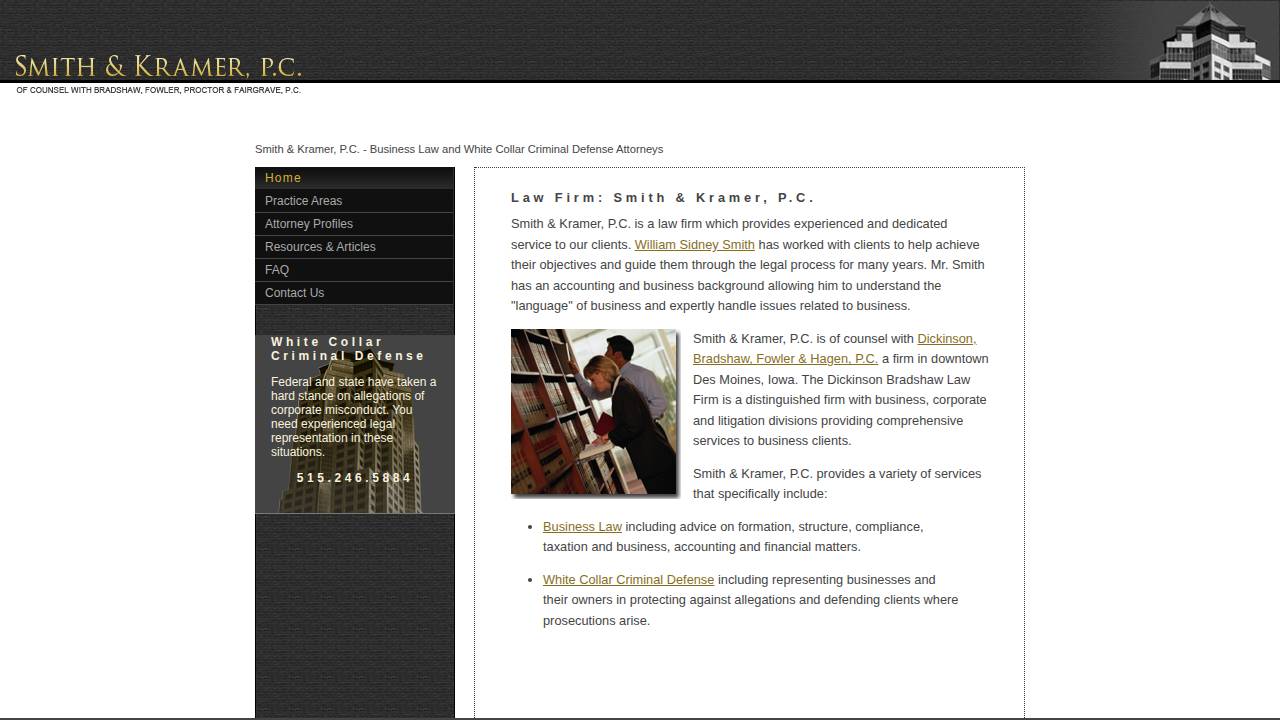1280x720 pixels.
Task: Click the Business Law and White Collar tagline
Action: [x=459, y=149]
